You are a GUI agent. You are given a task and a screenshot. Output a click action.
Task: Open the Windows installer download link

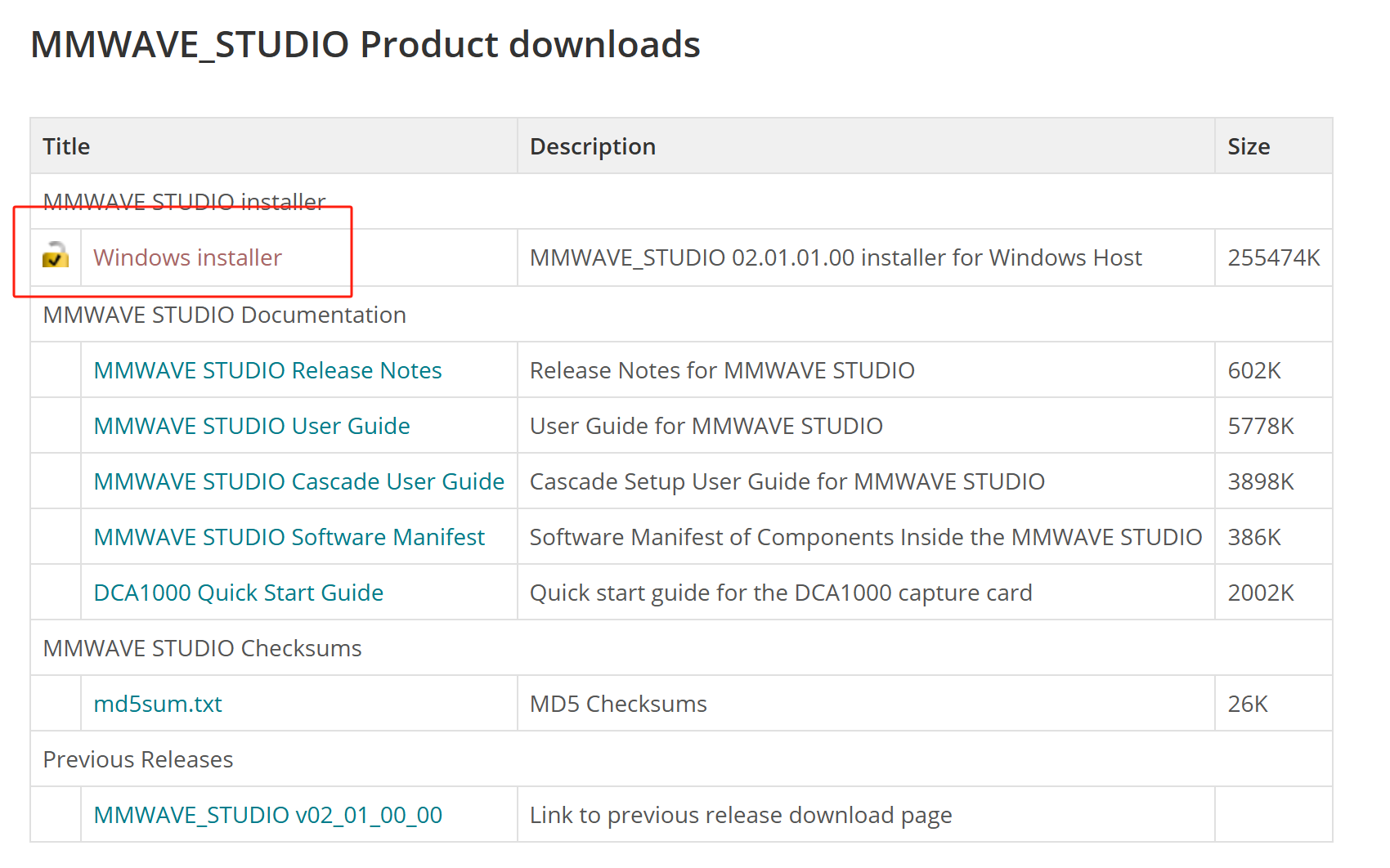pyautogui.click(x=187, y=257)
